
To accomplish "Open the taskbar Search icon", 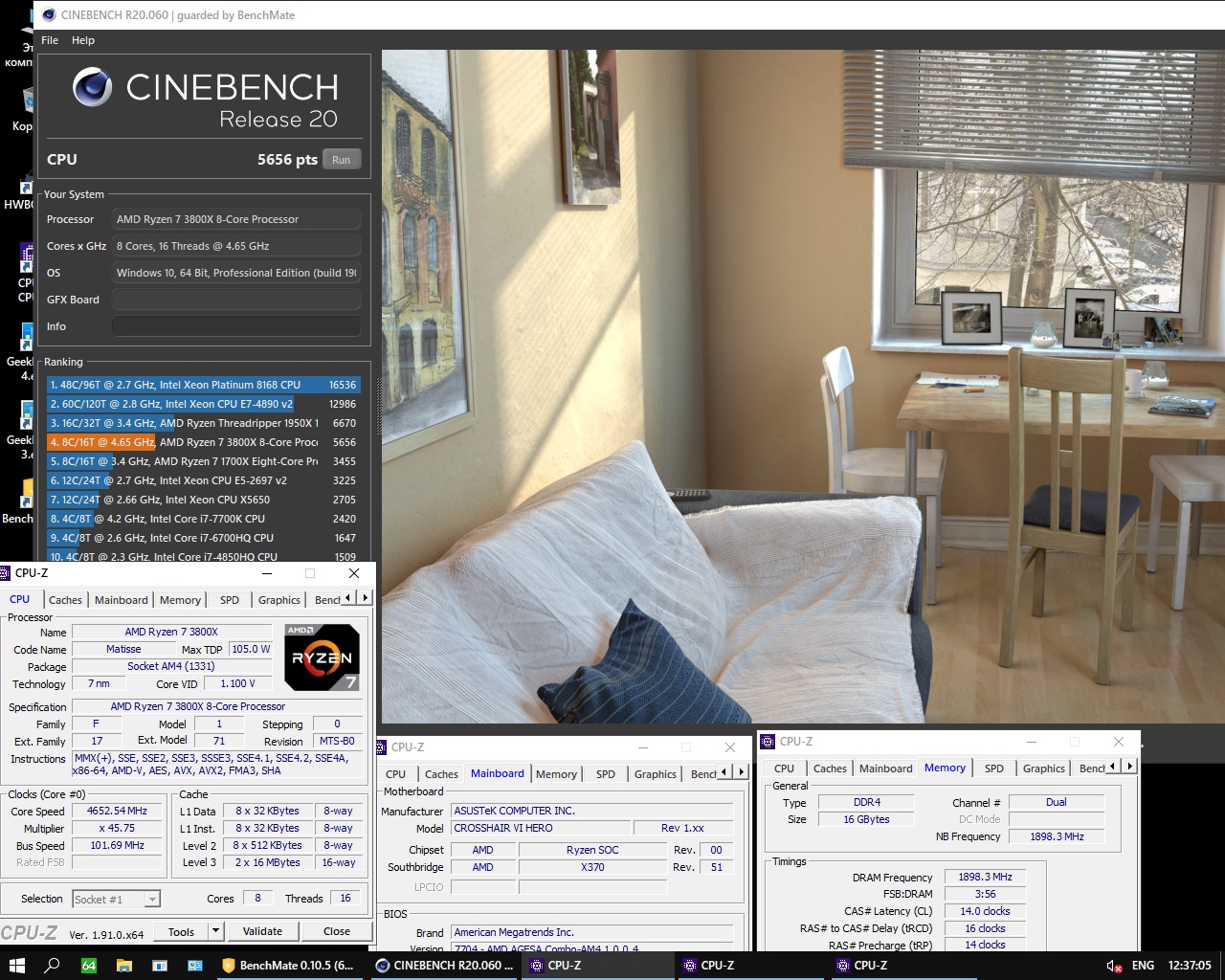I will pos(53,965).
